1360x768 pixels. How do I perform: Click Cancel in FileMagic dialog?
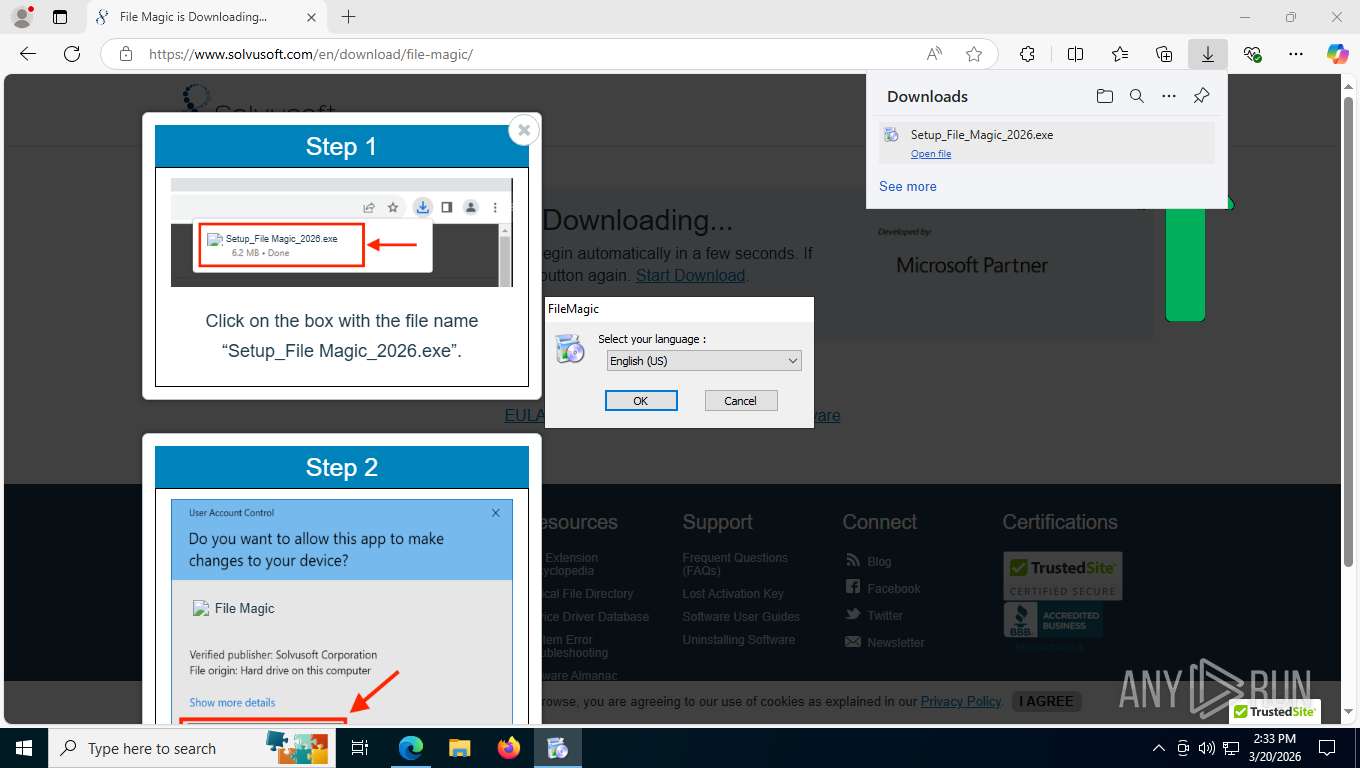coord(741,400)
